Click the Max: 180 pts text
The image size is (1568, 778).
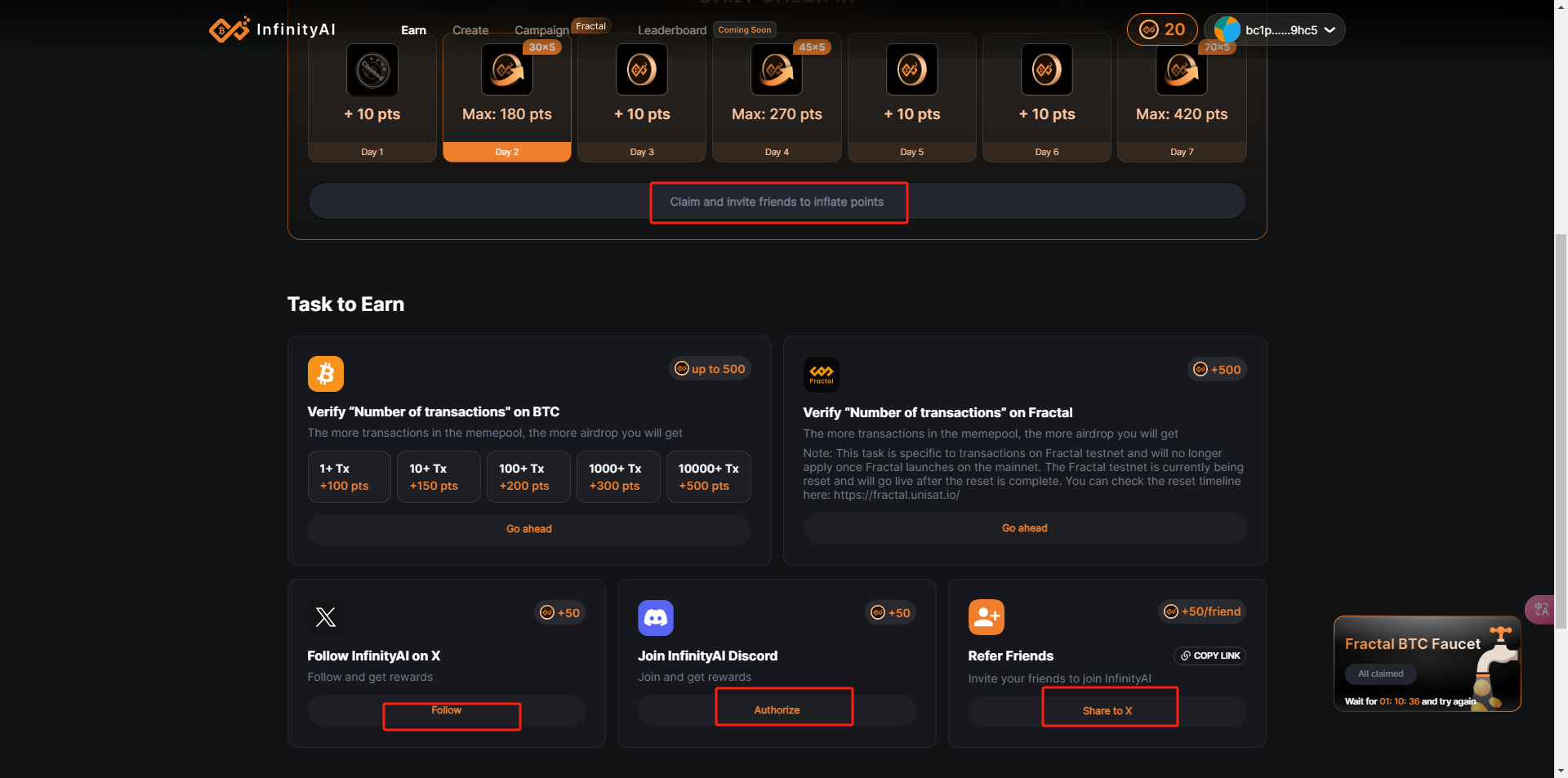point(507,114)
